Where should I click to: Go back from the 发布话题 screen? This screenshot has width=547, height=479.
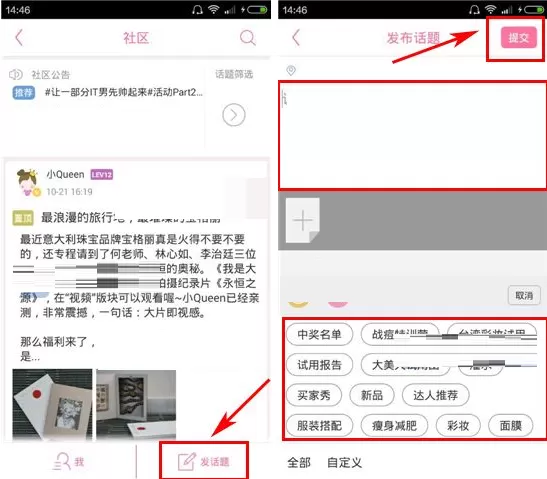pos(296,38)
